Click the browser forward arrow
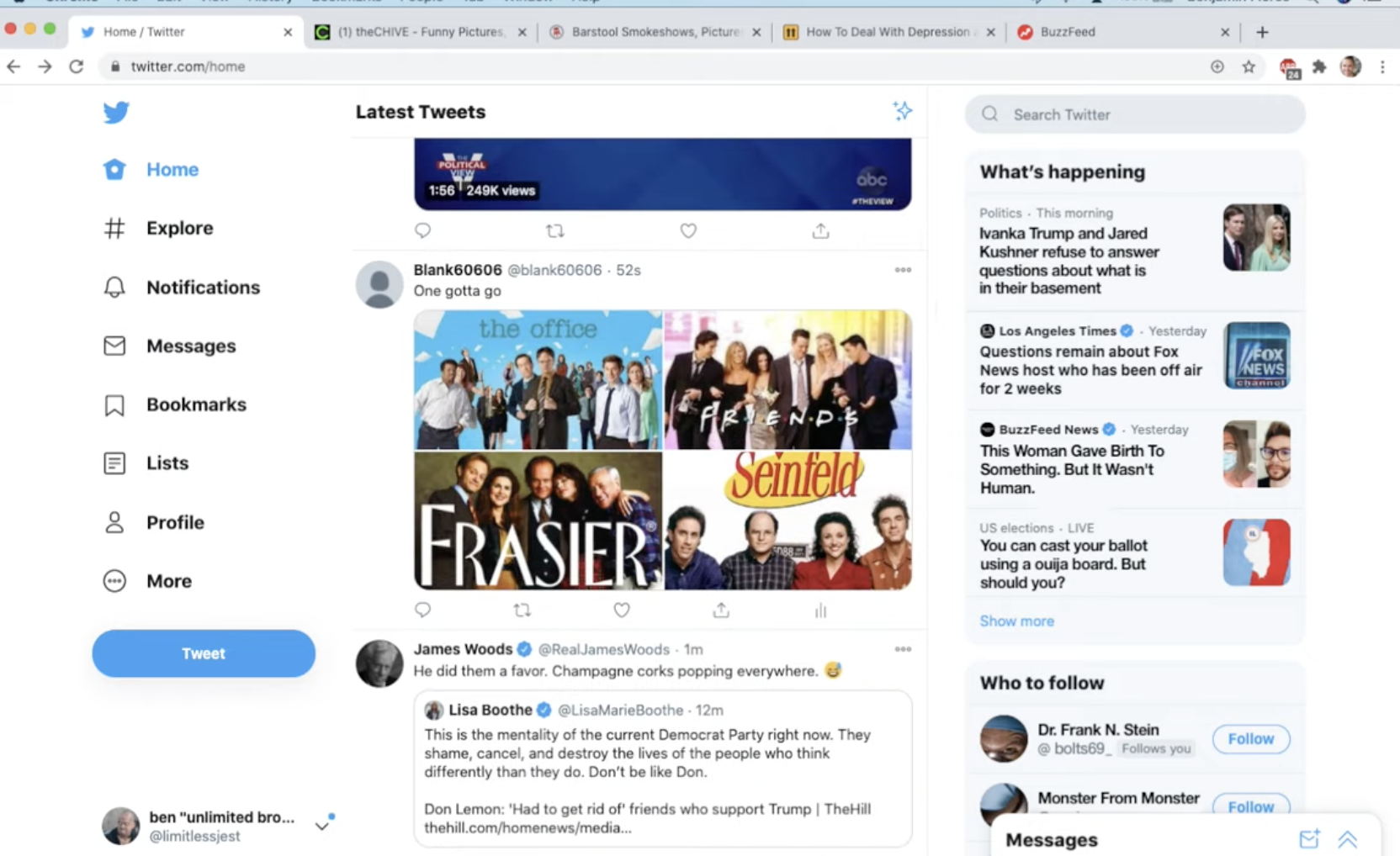The image size is (1400, 856). click(45, 66)
